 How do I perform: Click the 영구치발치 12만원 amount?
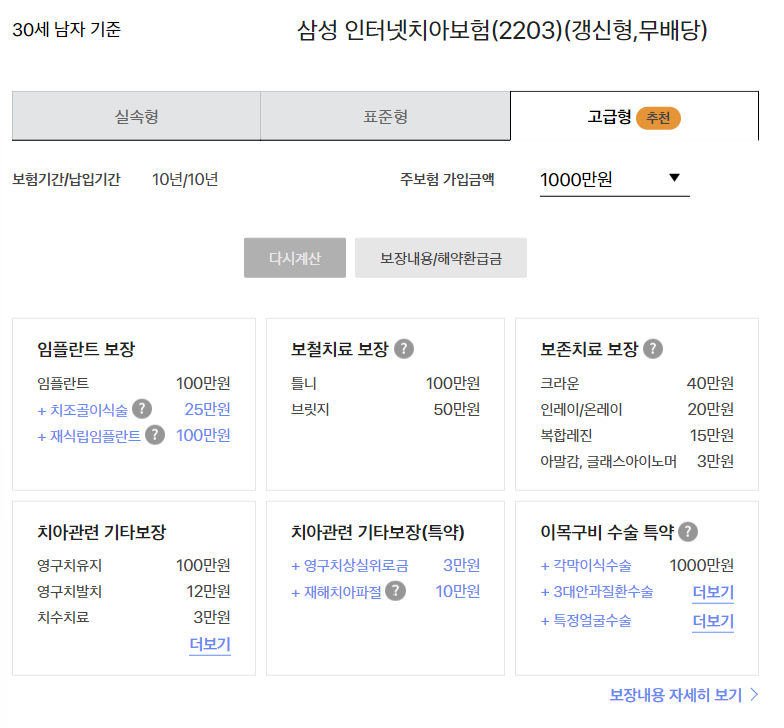click(x=208, y=591)
